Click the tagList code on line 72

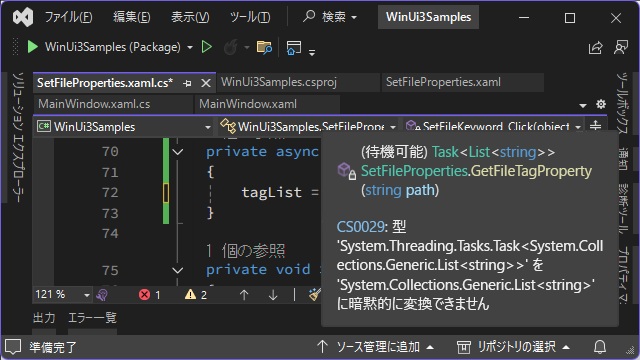(x=271, y=192)
